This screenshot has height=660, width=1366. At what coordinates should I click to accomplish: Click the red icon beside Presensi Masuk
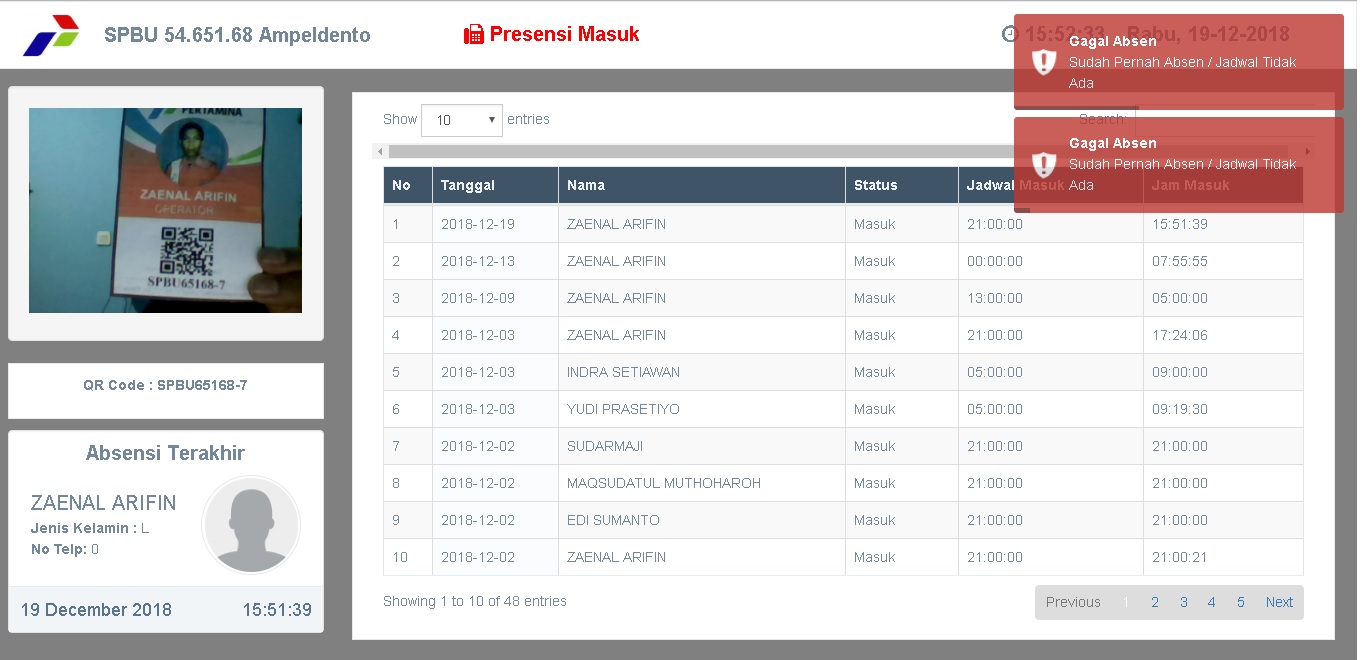tap(473, 35)
